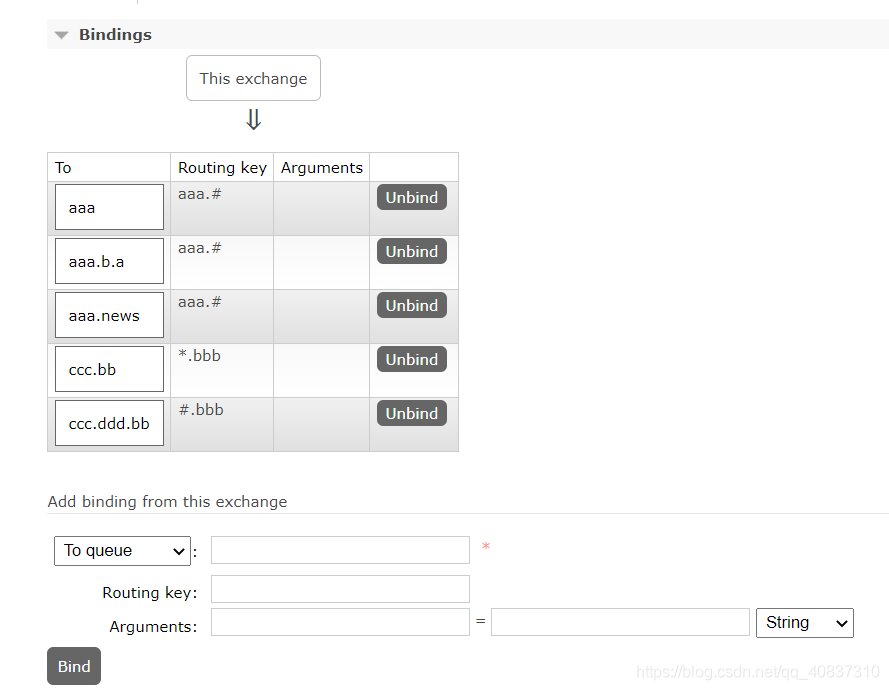Unbind the ccc.bb queue binding
The width and height of the screenshot is (889, 690).
412,359
